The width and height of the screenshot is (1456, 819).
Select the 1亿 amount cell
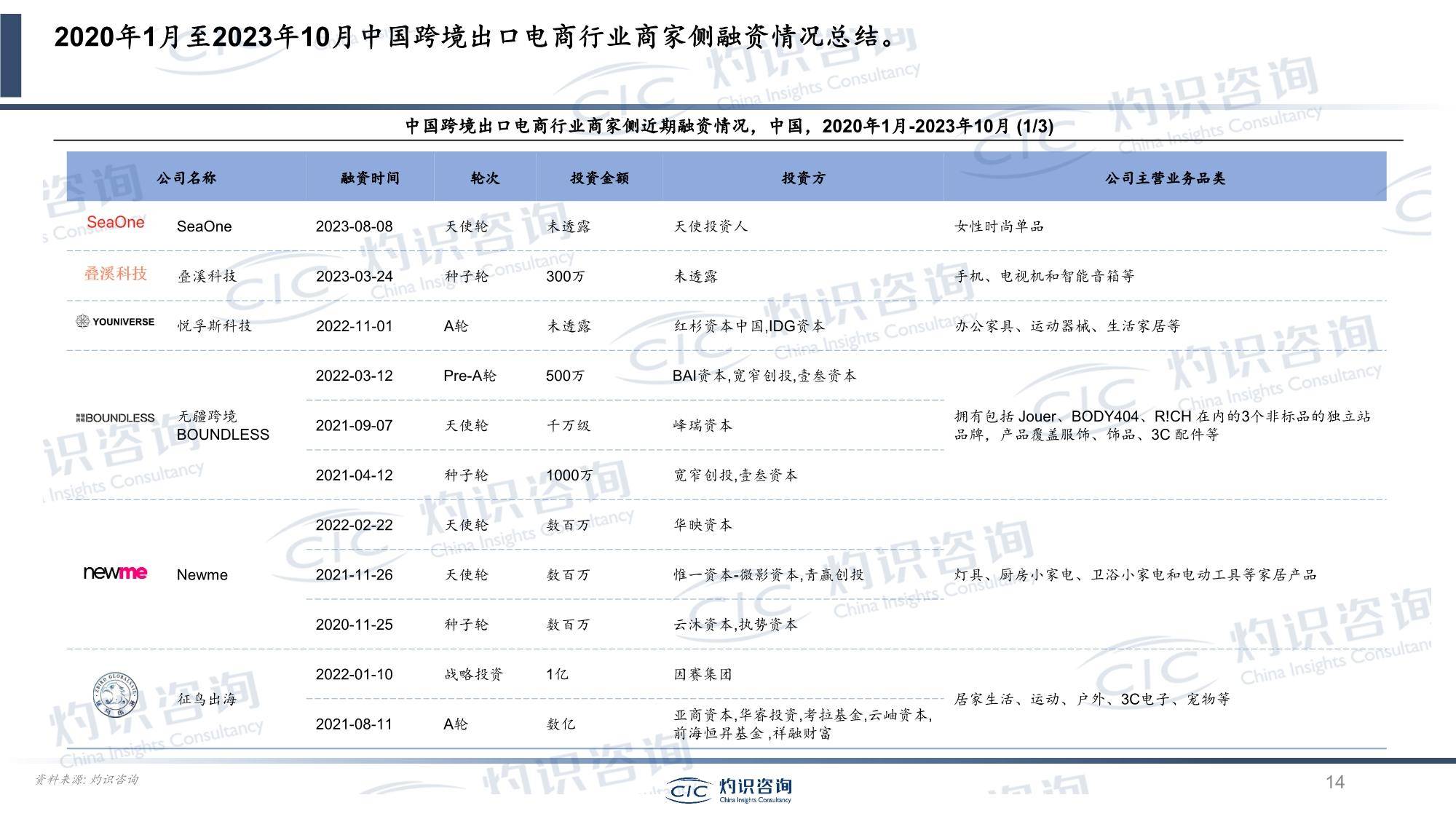coord(557,674)
